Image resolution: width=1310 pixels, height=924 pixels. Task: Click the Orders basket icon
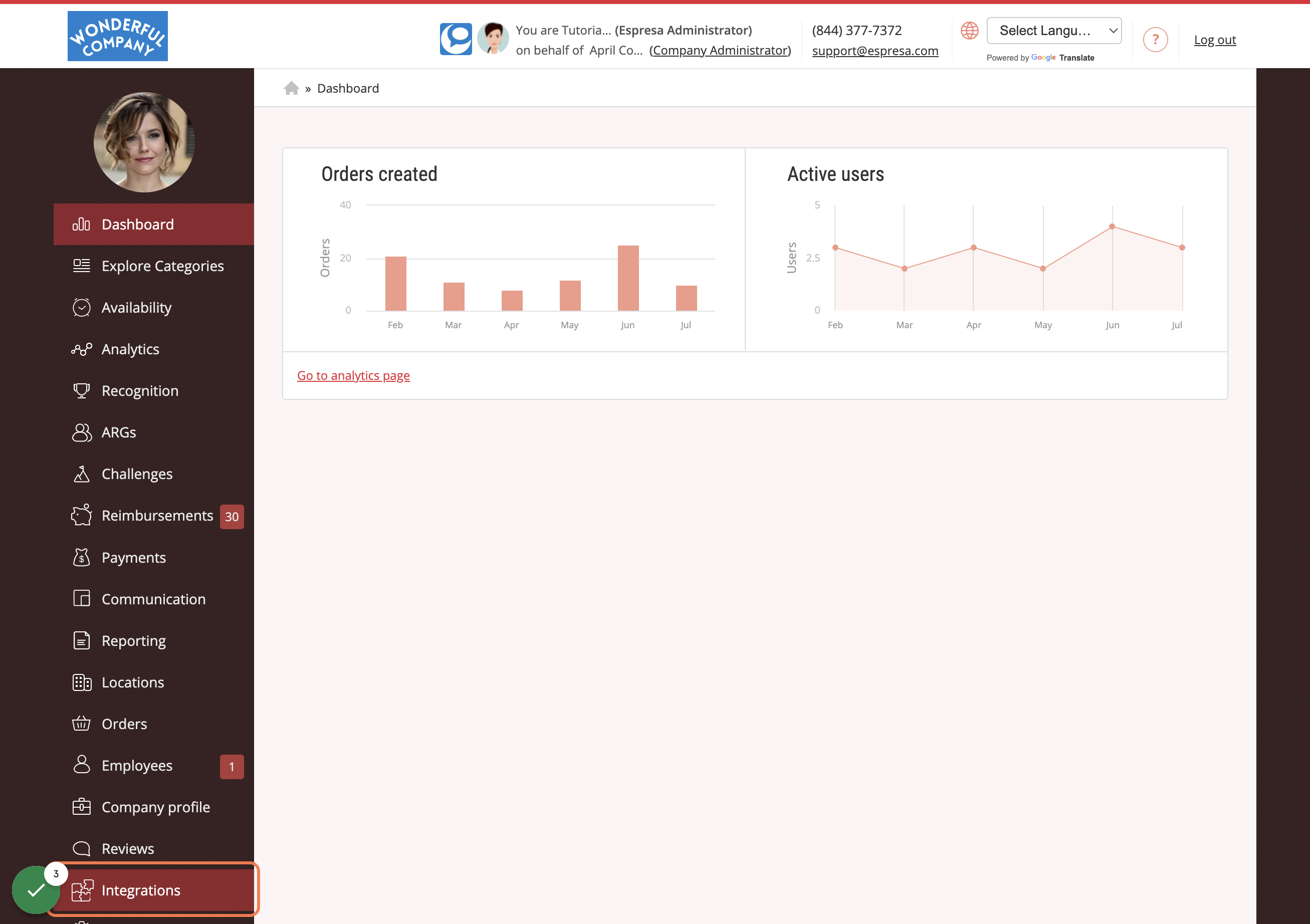click(81, 723)
